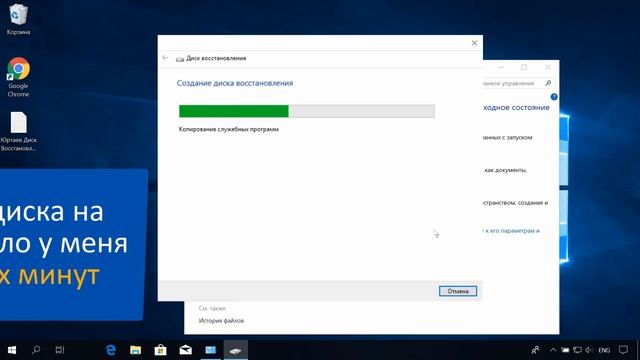Open the People icon in system tray
The image size is (640, 360).
[535, 350]
